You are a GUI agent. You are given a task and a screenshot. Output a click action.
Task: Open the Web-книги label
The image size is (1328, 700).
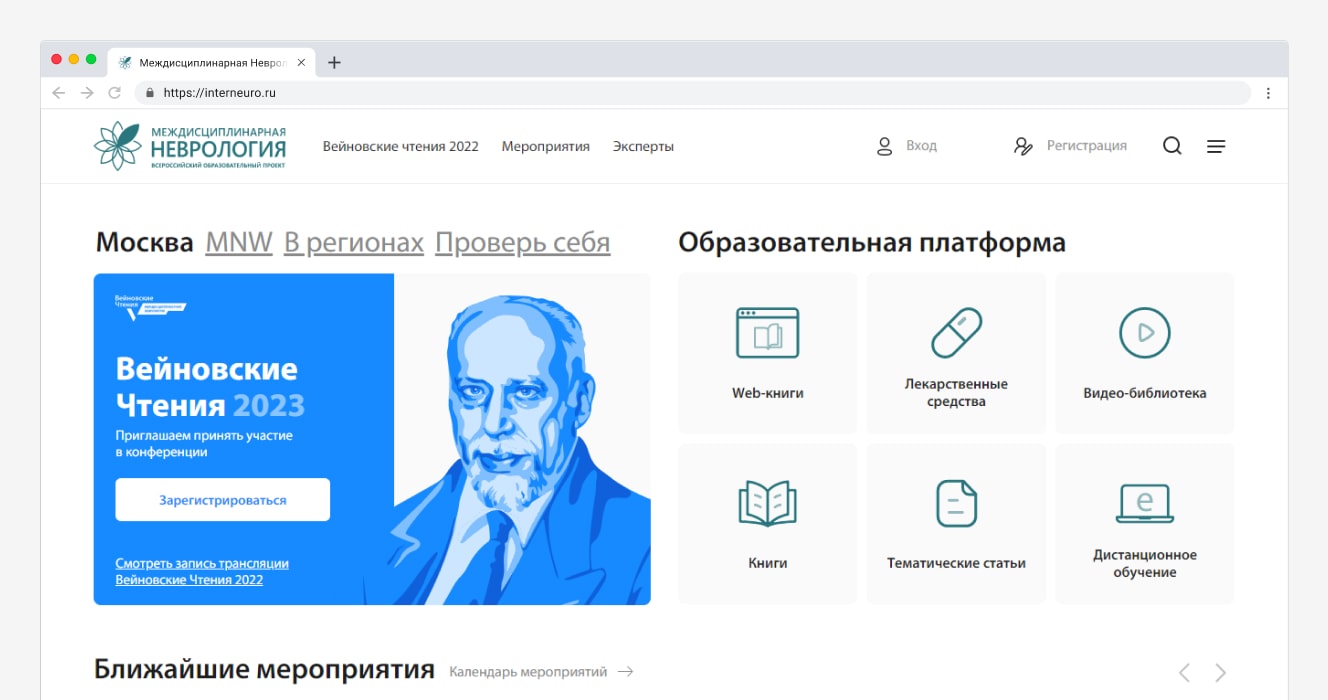pos(768,393)
